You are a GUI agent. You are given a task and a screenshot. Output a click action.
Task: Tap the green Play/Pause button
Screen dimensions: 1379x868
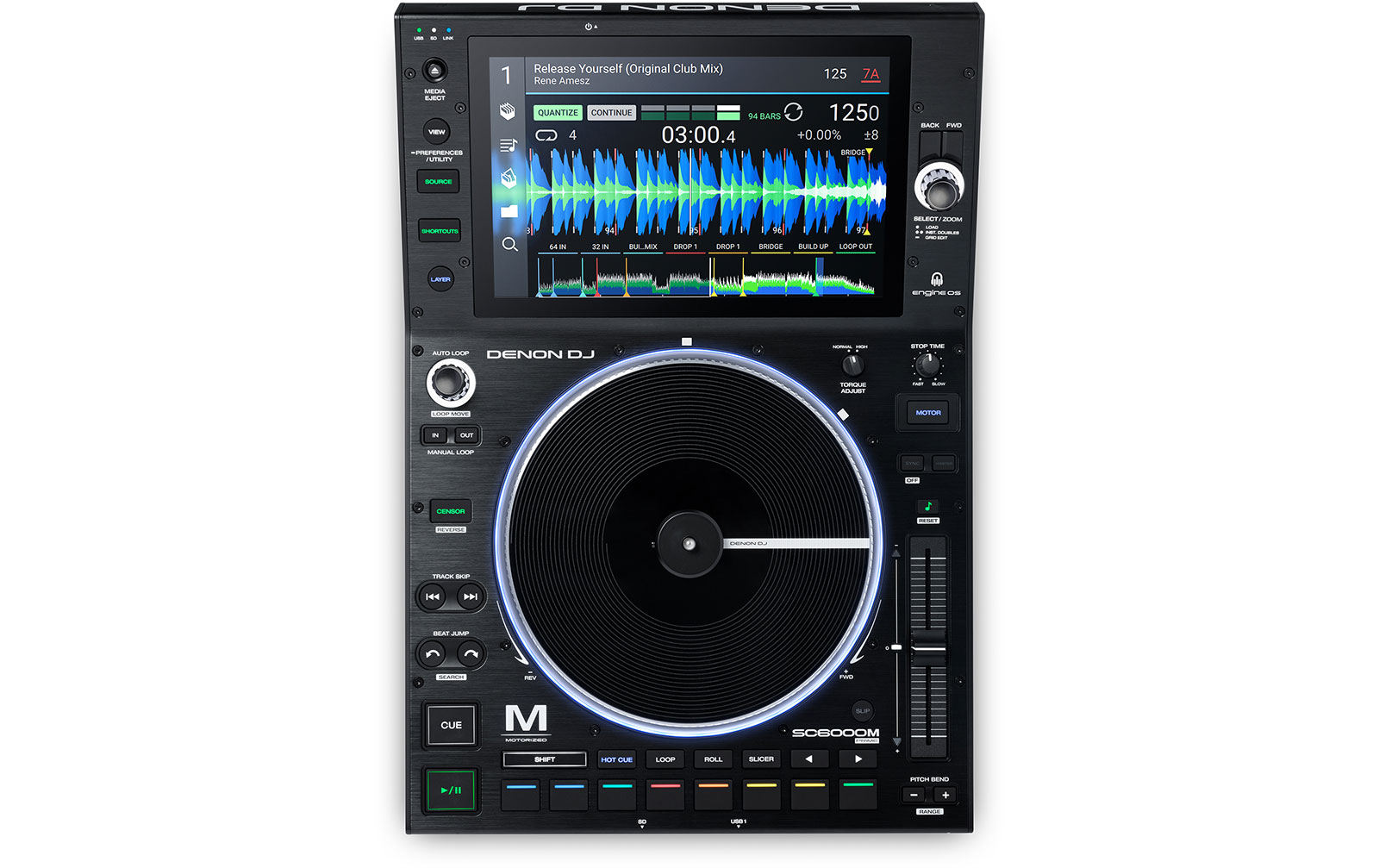tap(451, 790)
